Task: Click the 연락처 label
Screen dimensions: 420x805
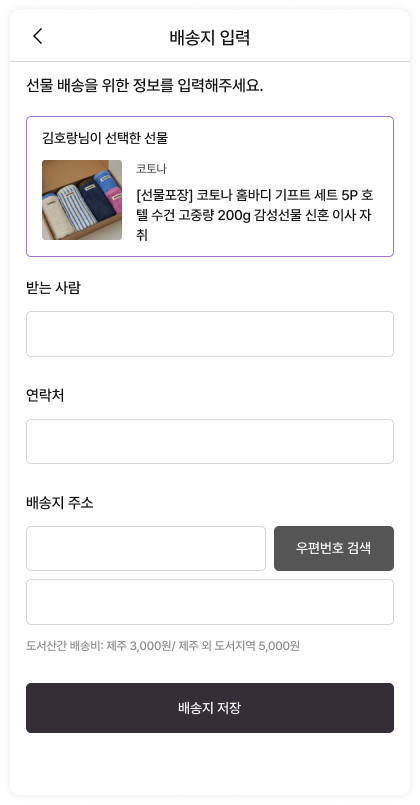Action: pyautogui.click(x=45, y=395)
